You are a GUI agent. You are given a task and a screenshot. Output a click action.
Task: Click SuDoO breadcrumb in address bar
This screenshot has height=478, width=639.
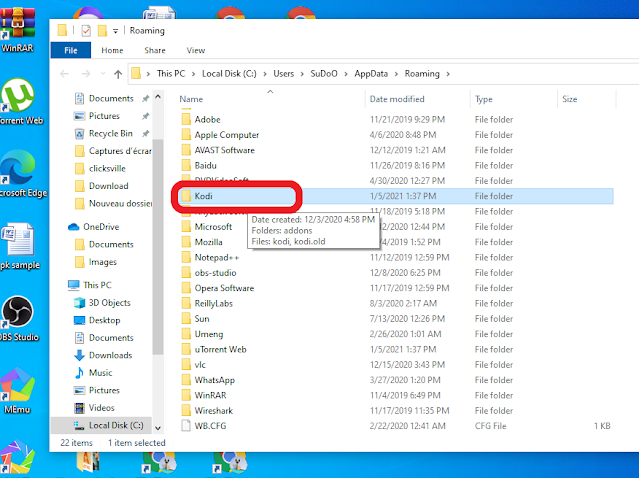coord(324,74)
